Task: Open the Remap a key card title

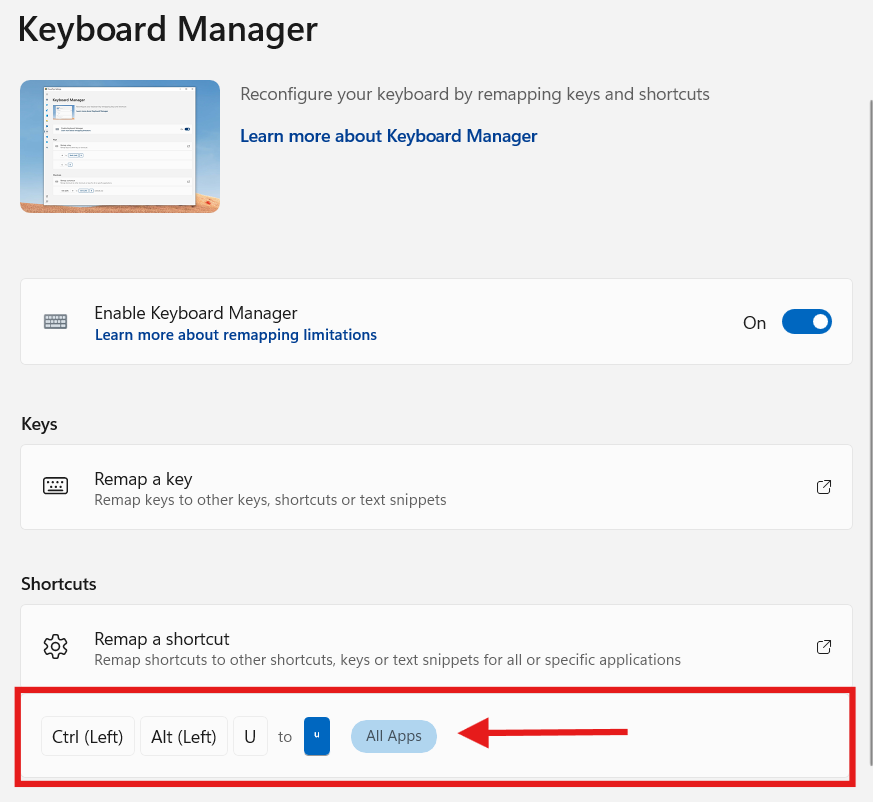Action: click(143, 479)
